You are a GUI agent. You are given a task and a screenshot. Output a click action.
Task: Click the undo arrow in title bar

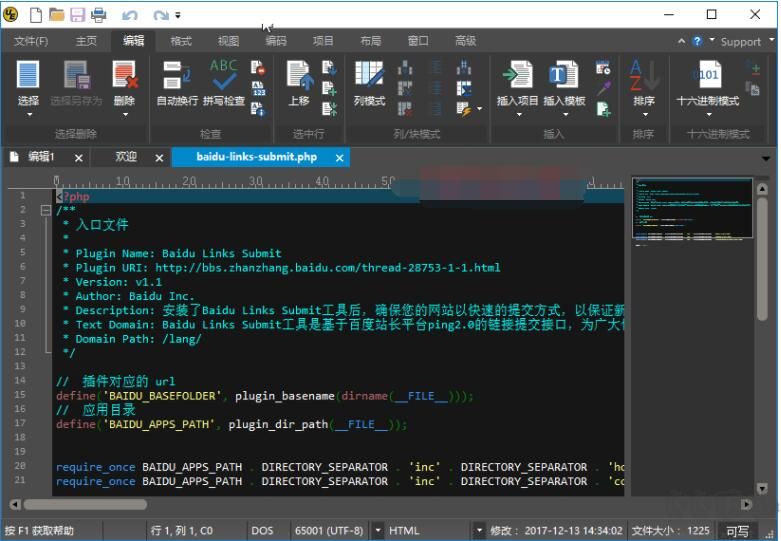(x=129, y=15)
